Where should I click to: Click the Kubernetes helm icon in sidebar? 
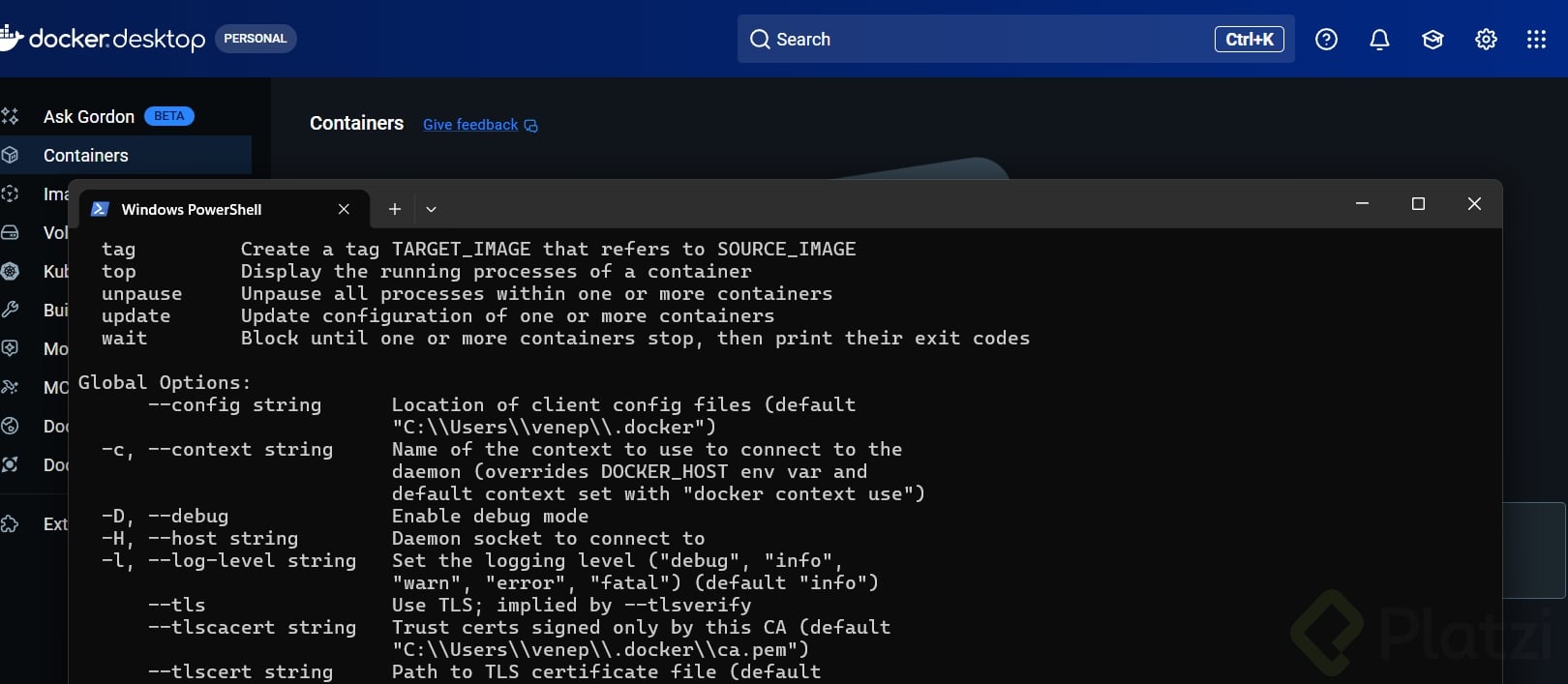(x=11, y=271)
